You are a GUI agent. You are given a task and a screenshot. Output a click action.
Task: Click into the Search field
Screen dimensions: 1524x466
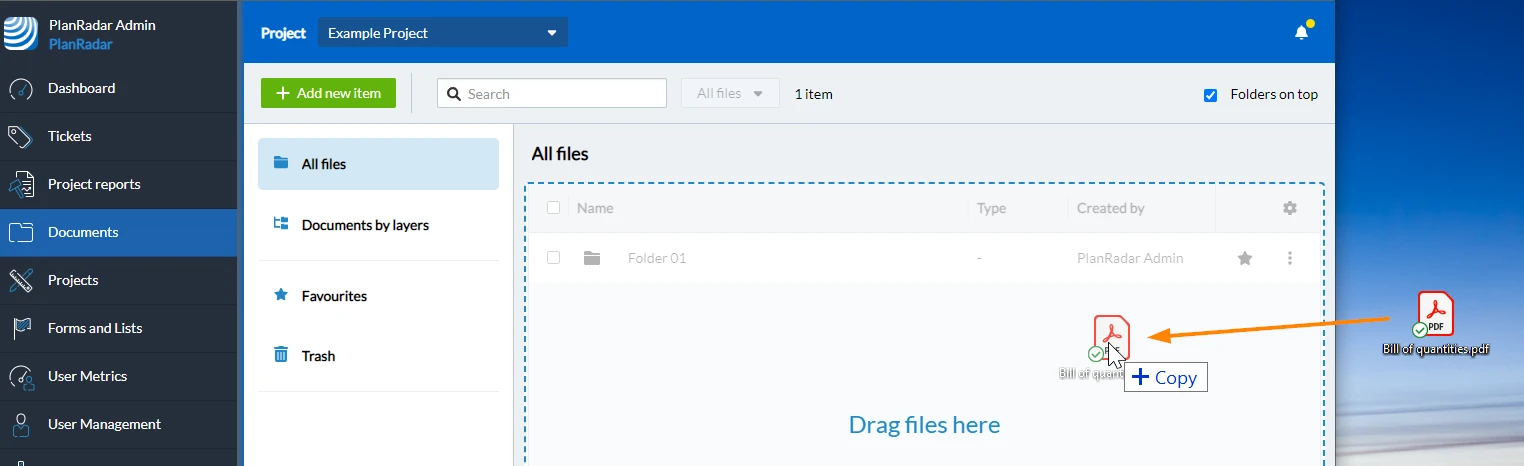point(552,93)
